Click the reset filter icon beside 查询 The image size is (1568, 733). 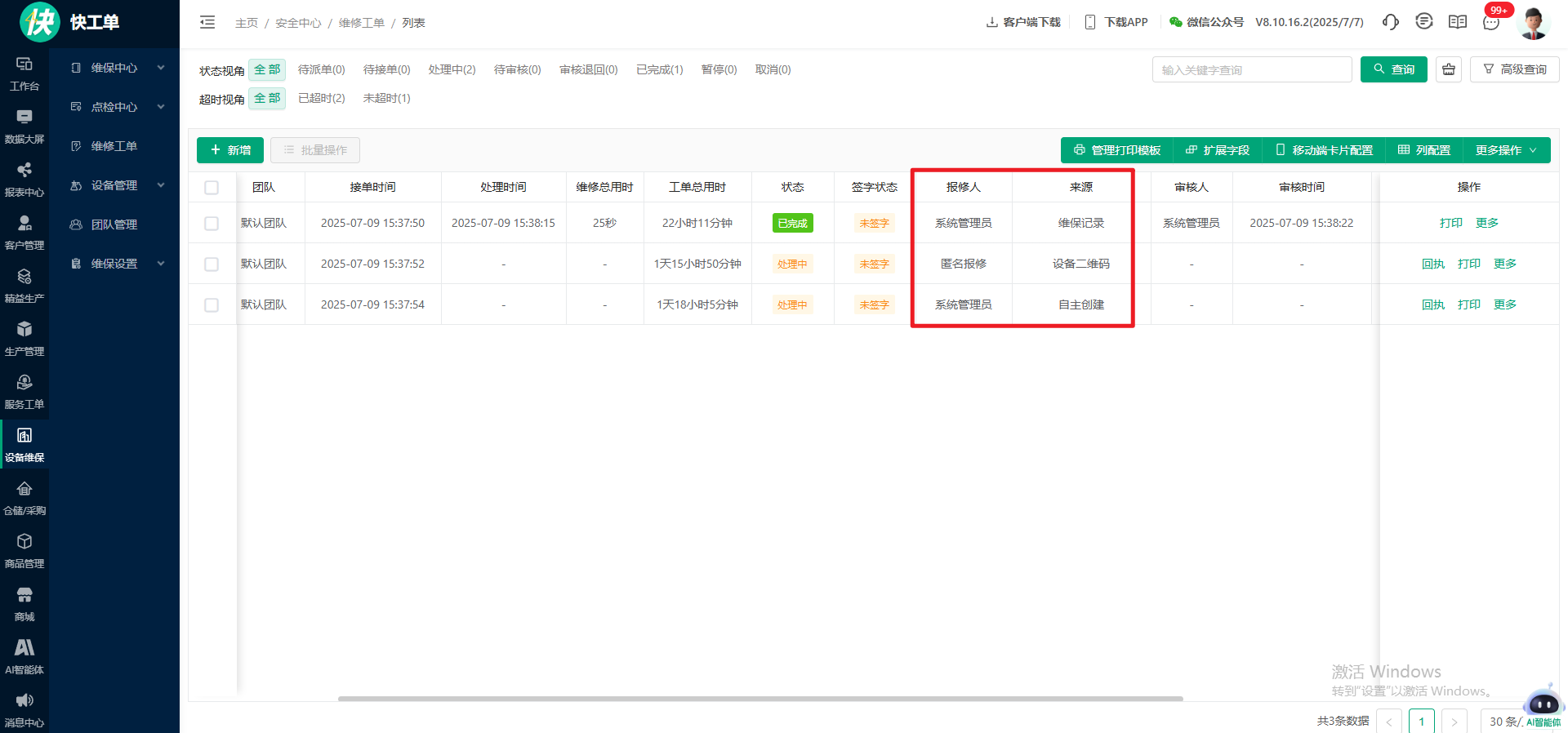click(x=1449, y=69)
